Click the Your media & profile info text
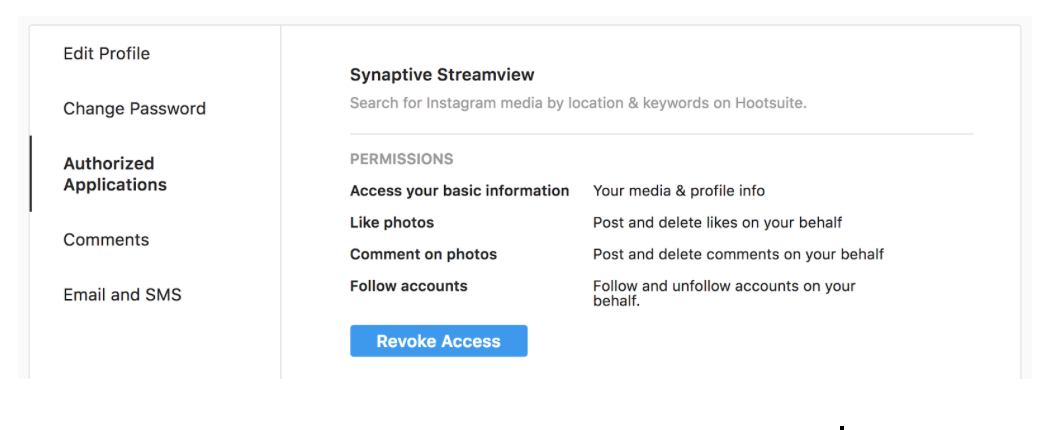 tap(679, 191)
